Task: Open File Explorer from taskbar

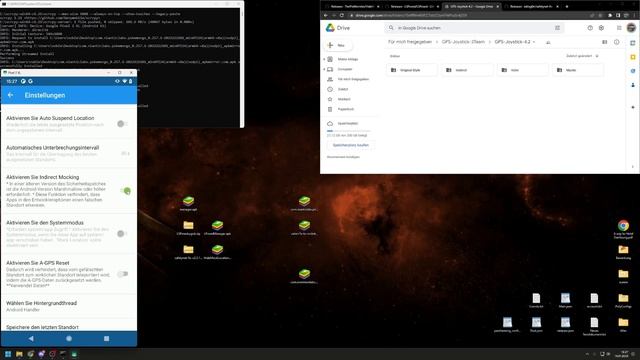Action: pos(19,354)
